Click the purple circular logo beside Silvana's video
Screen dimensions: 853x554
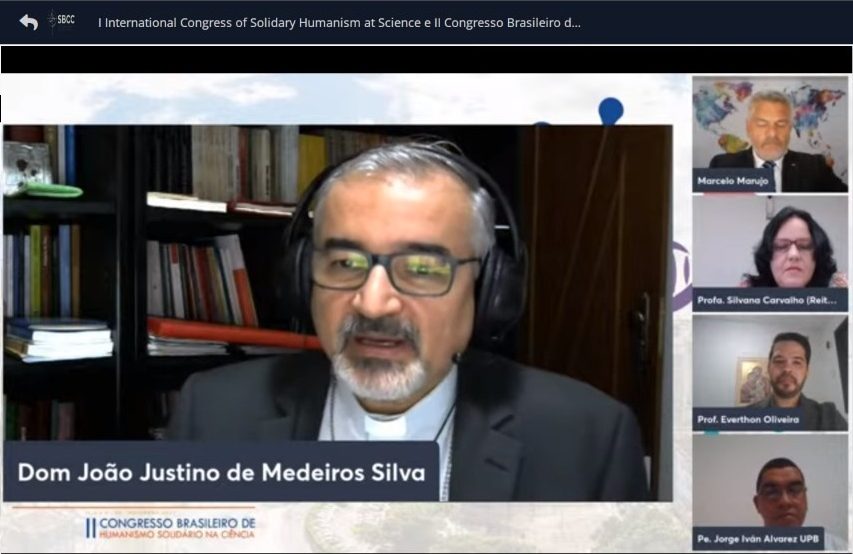682,276
